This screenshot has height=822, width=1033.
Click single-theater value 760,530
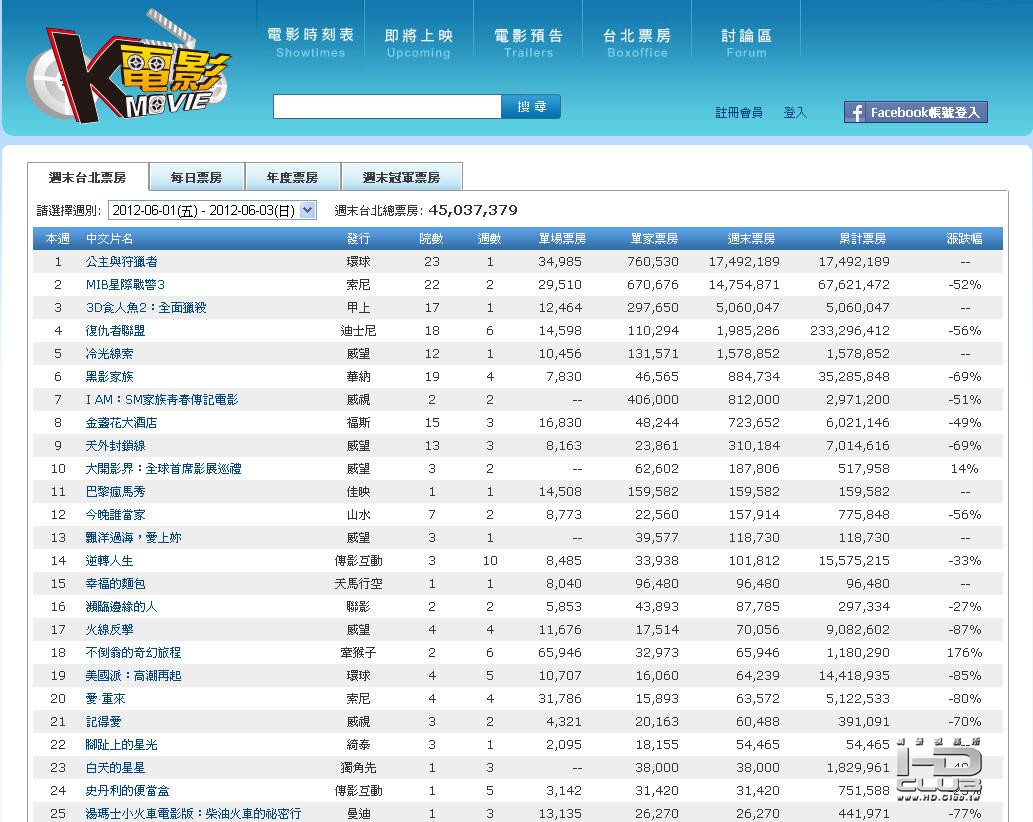653,261
